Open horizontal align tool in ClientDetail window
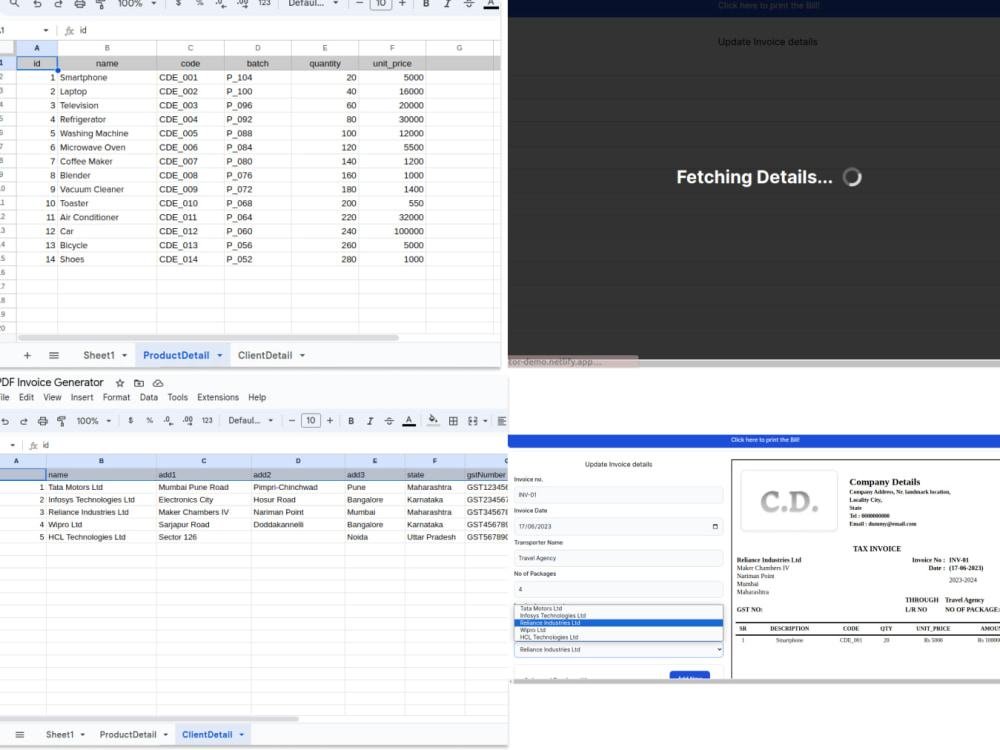The width and height of the screenshot is (1000, 750). click(501, 421)
